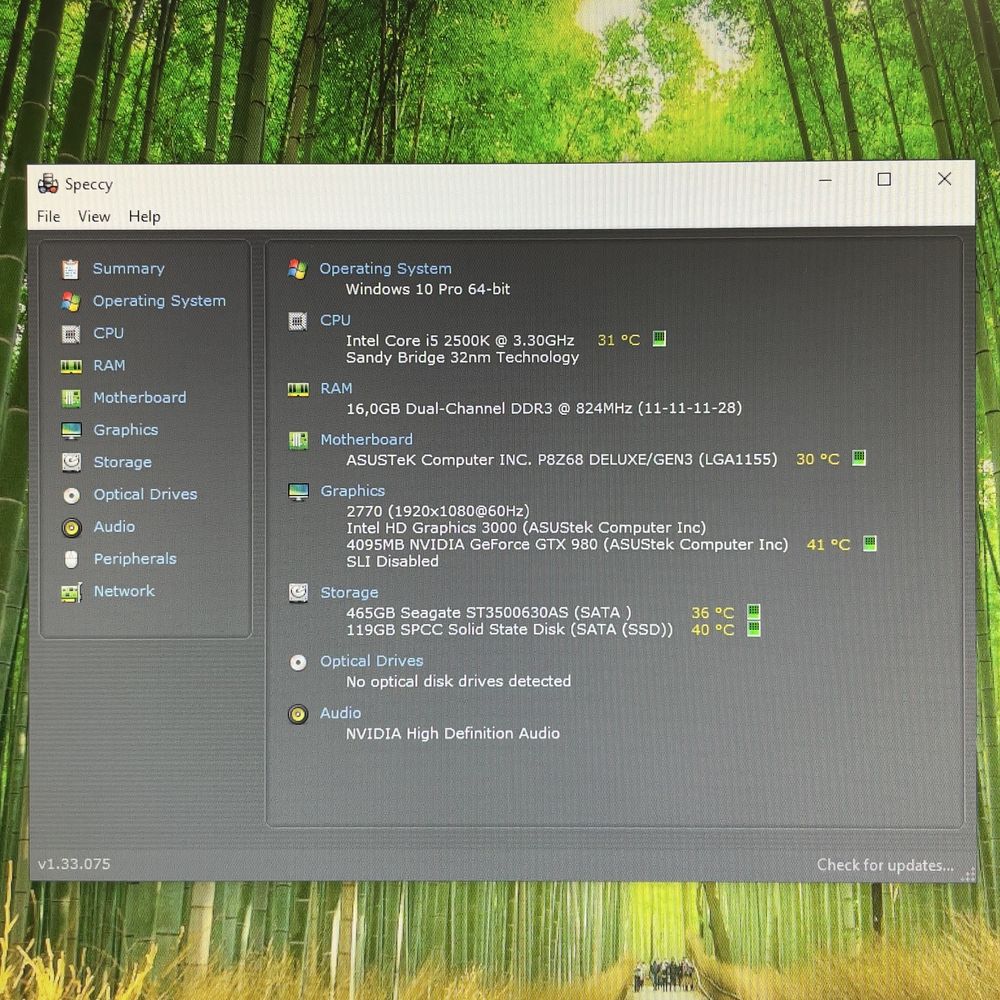
Task: Maximize the Speccy window
Action: tap(884, 179)
